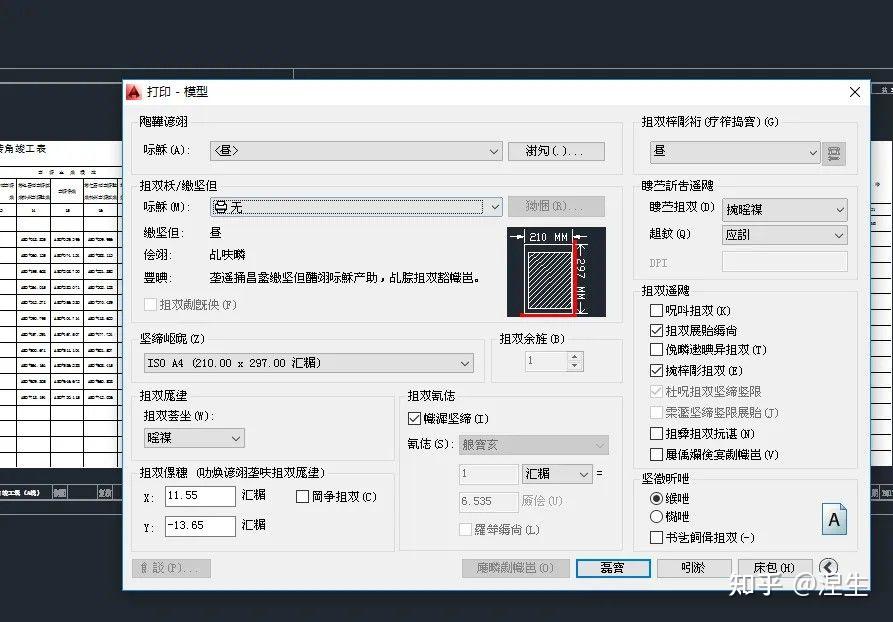Click the 210 MM paper preview thumbnail
Viewport: 893px width, 622px height.
(x=556, y=272)
